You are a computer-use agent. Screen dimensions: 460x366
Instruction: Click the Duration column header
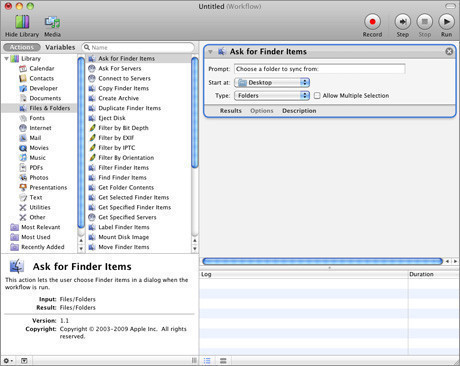click(x=433, y=274)
